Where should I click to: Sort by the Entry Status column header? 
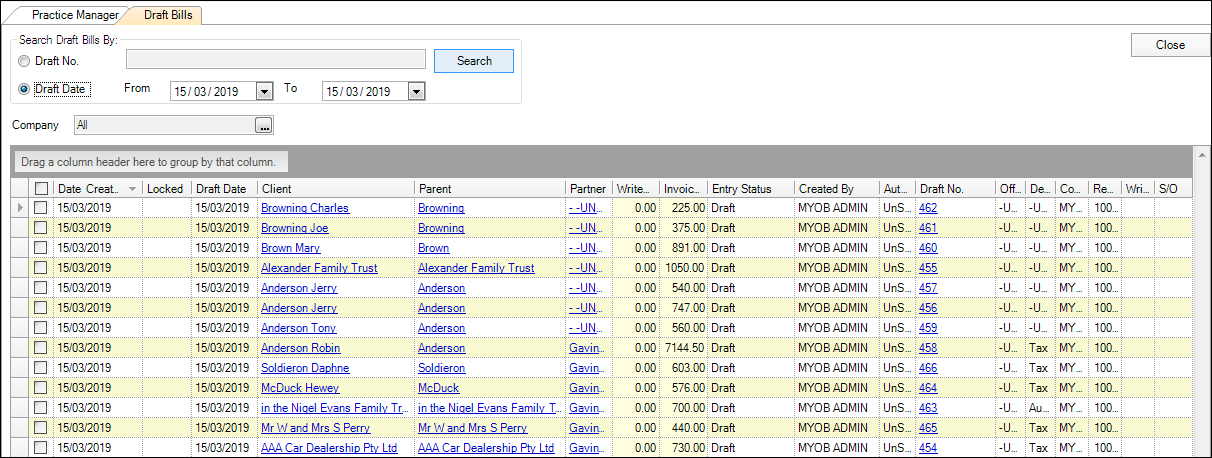coord(741,188)
